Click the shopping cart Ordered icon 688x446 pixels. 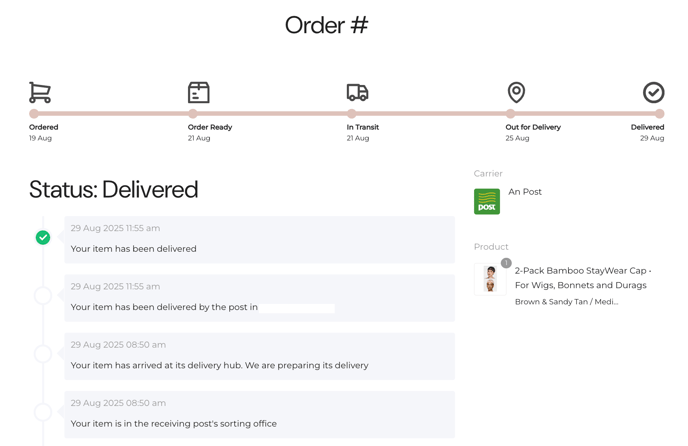(x=40, y=92)
